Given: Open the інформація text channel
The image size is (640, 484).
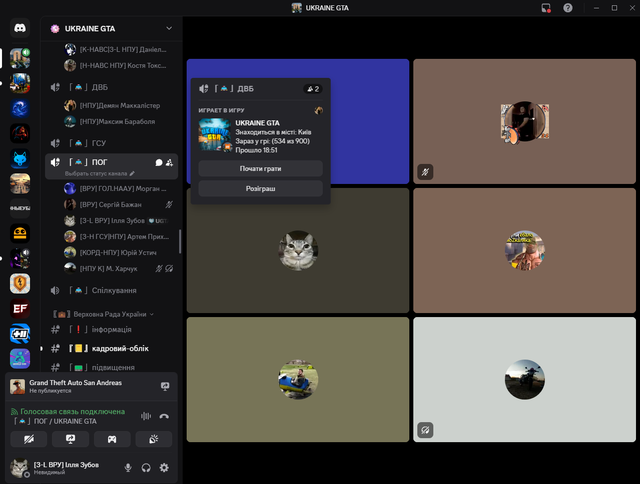Looking at the screenshot, I should coord(111,329).
